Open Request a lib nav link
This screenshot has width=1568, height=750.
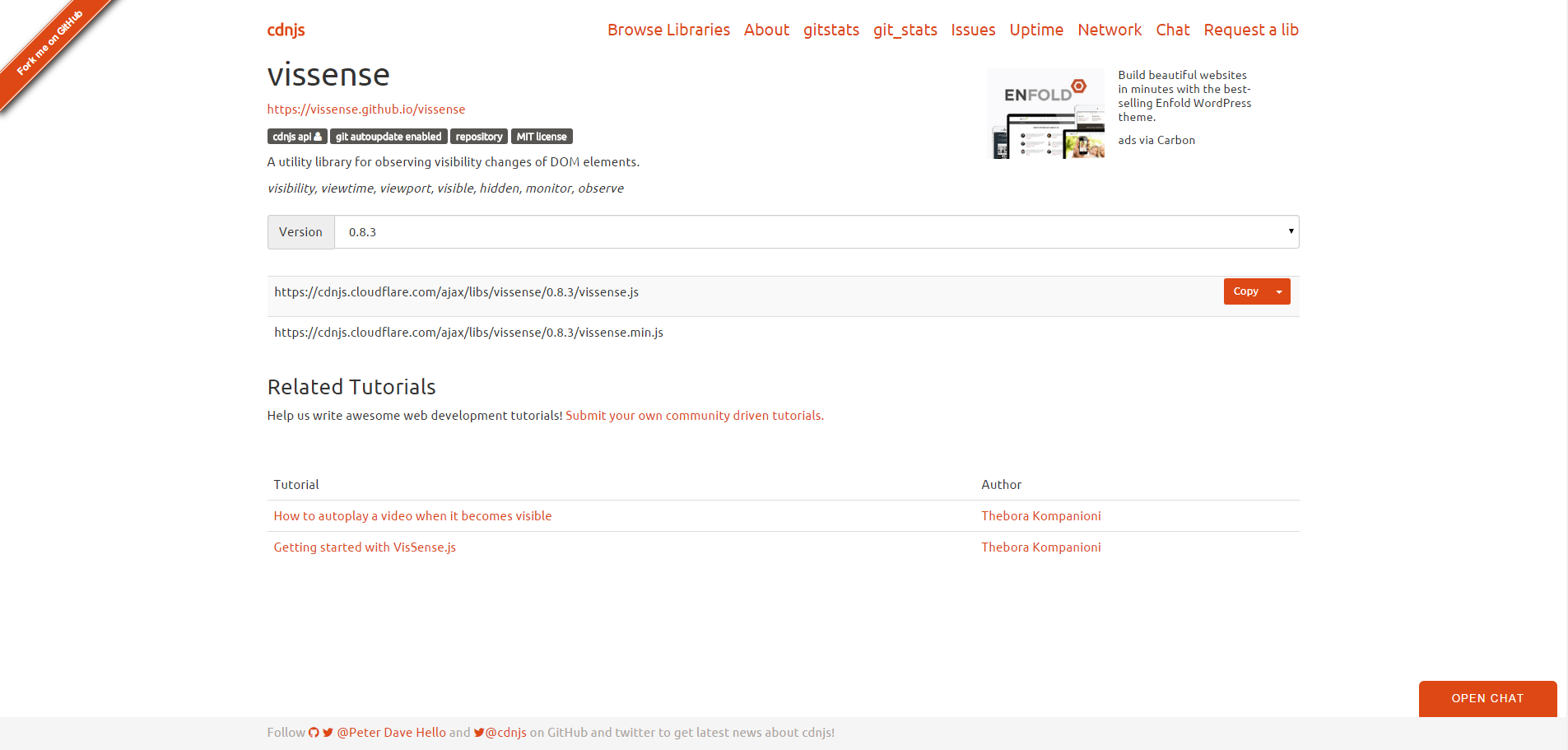coord(1251,30)
